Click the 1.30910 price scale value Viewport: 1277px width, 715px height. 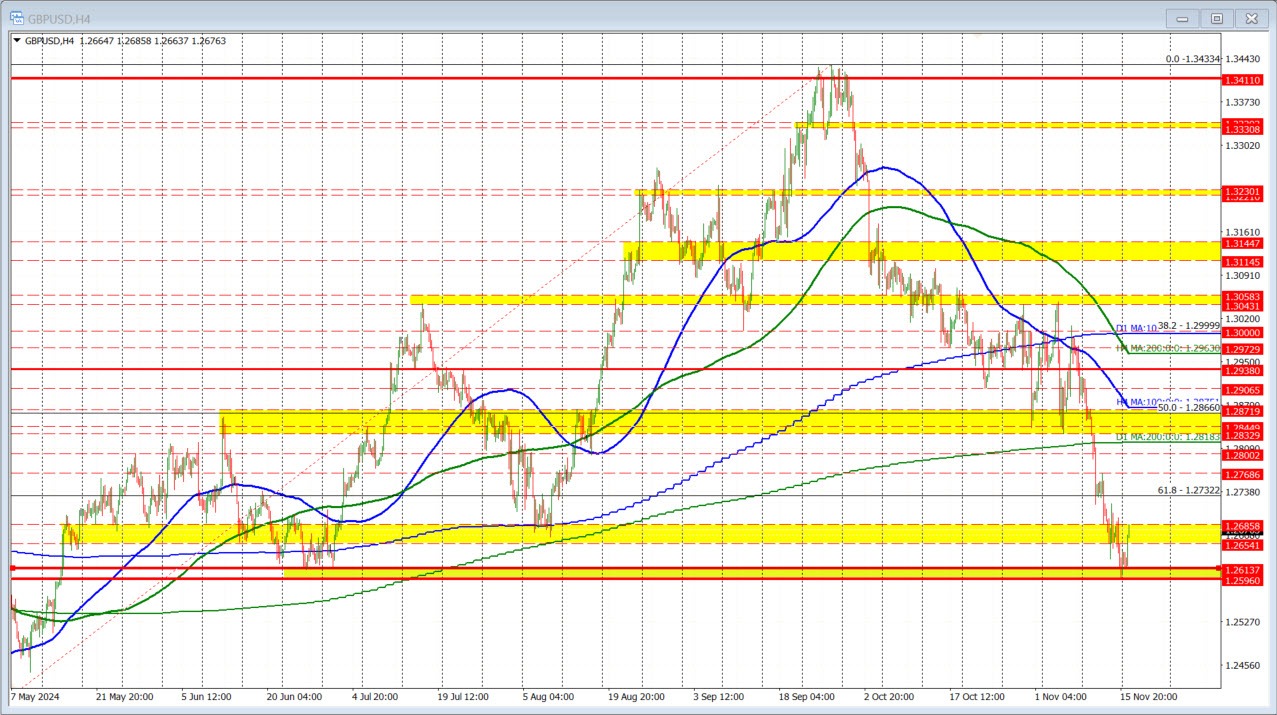(x=1244, y=274)
